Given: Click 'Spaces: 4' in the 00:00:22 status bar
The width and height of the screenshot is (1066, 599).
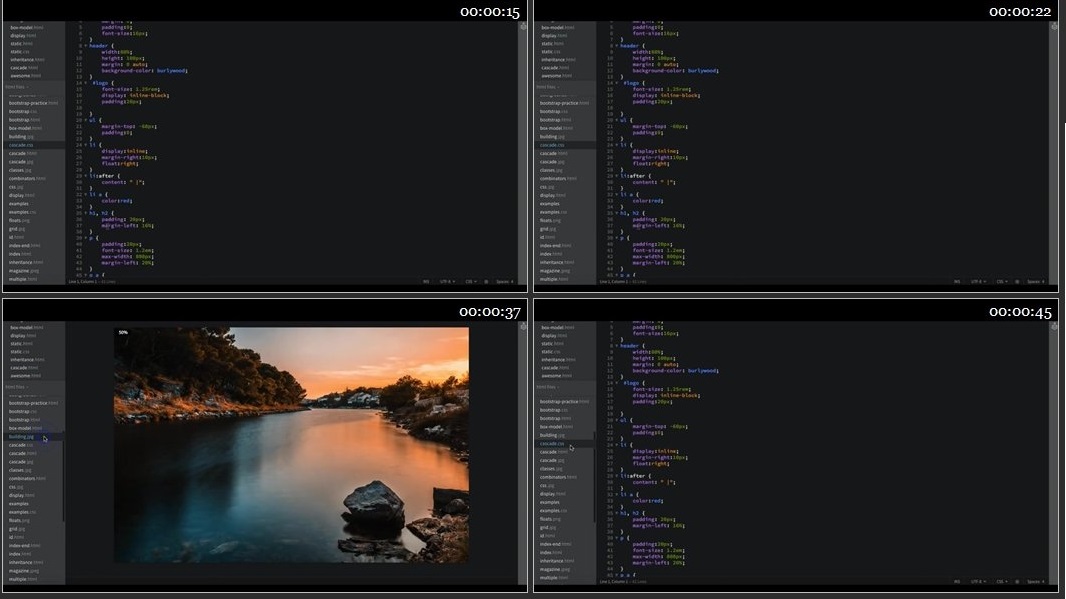Looking at the screenshot, I should click(1035, 281).
